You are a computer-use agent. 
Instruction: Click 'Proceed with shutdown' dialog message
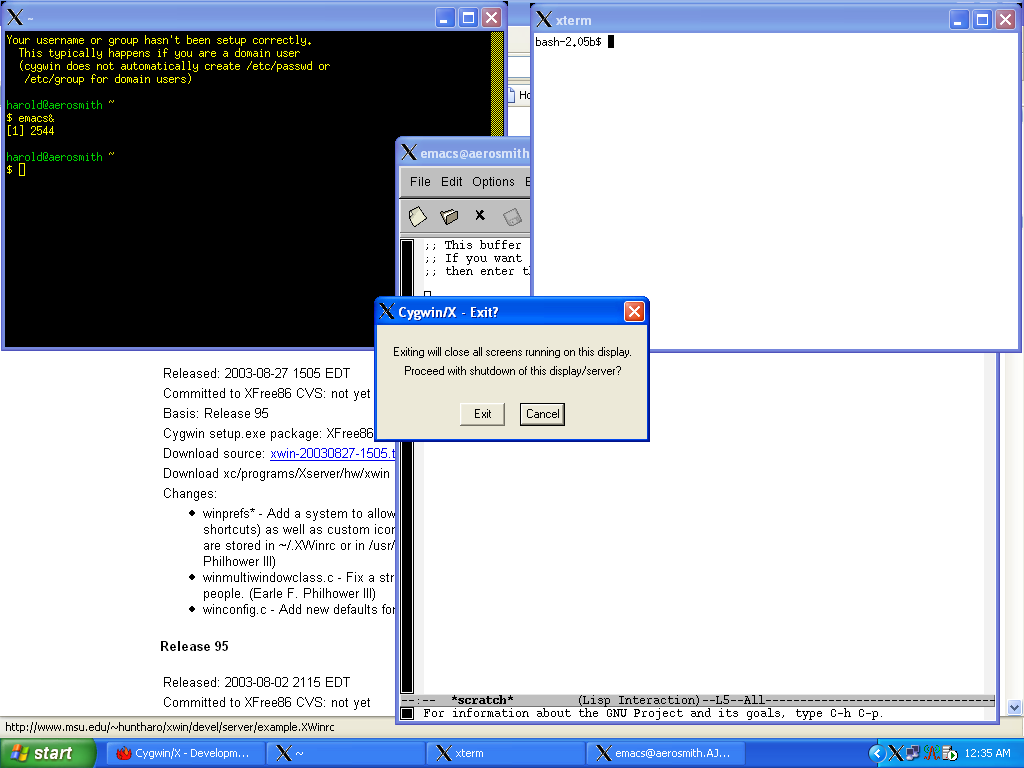point(513,371)
